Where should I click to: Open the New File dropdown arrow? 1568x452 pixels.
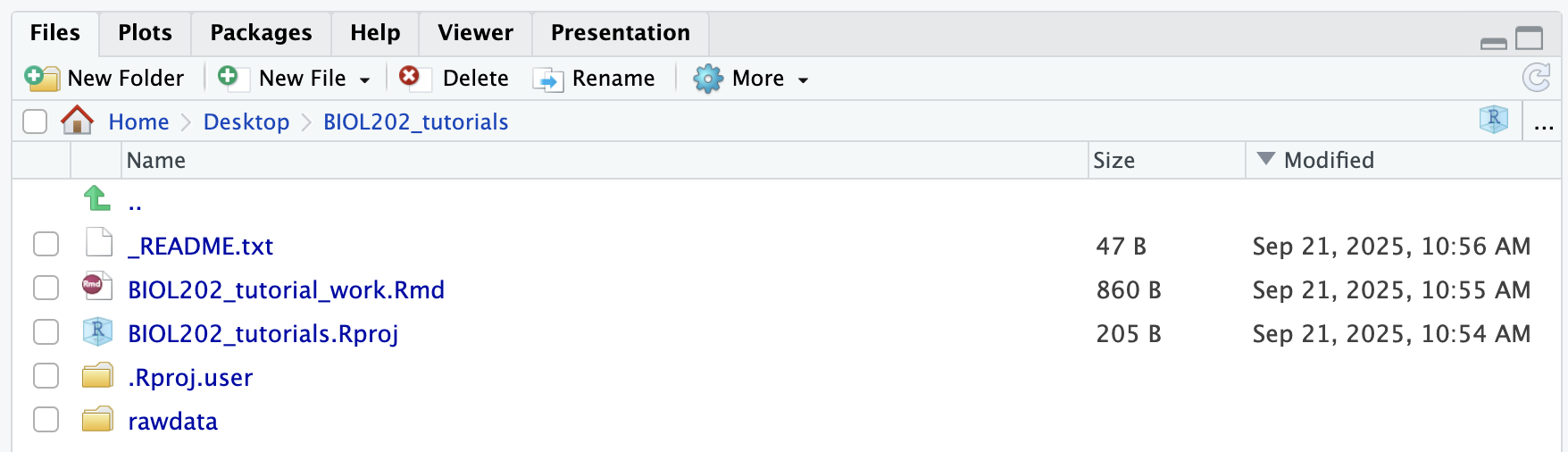coord(364,80)
